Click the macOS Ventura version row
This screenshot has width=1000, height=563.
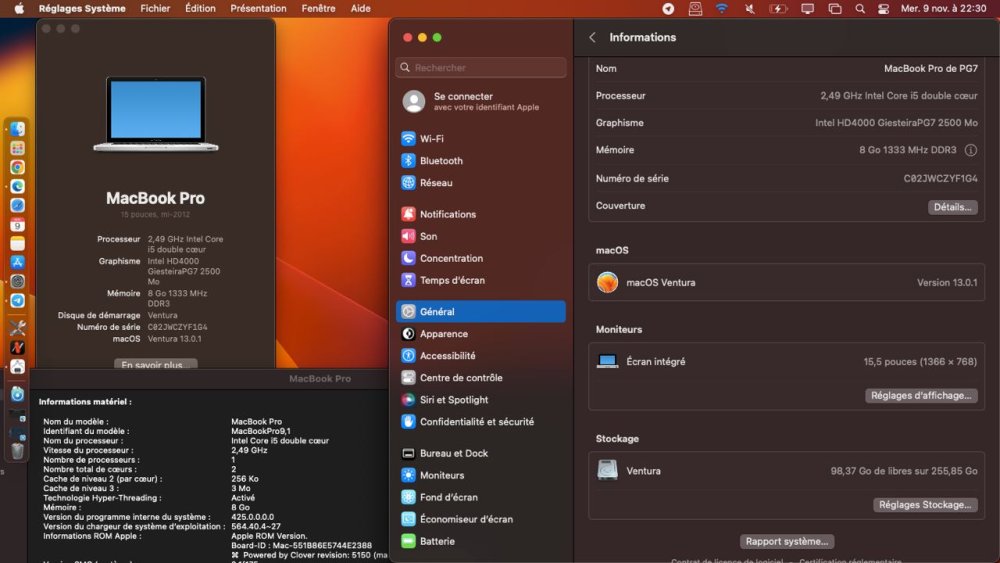(x=786, y=282)
